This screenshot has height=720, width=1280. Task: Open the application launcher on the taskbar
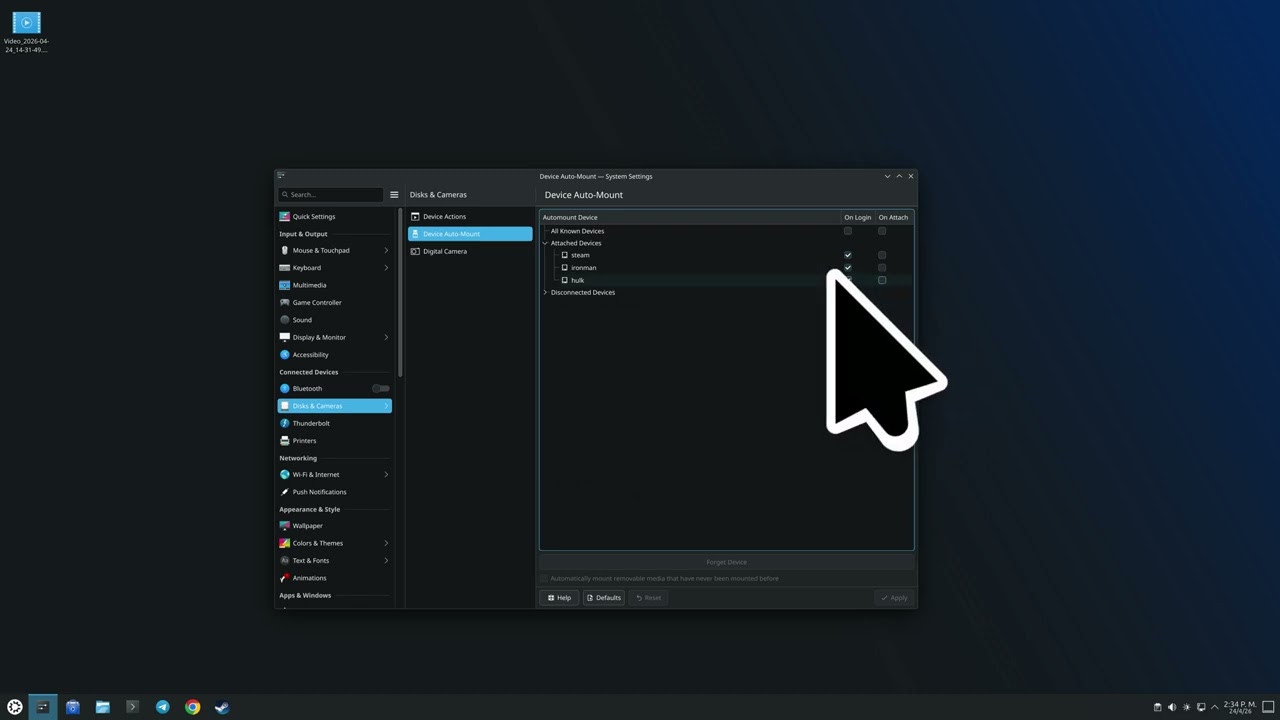tap(15, 707)
